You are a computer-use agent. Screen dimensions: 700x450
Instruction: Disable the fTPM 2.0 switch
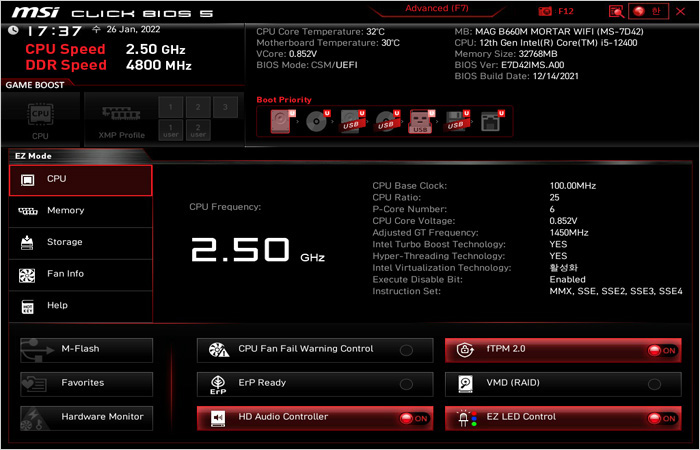coord(661,350)
